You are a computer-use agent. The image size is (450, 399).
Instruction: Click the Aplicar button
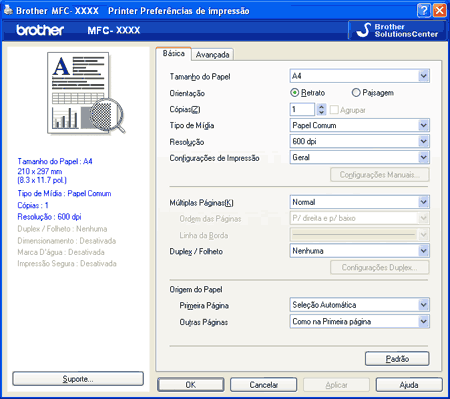pos(336,385)
